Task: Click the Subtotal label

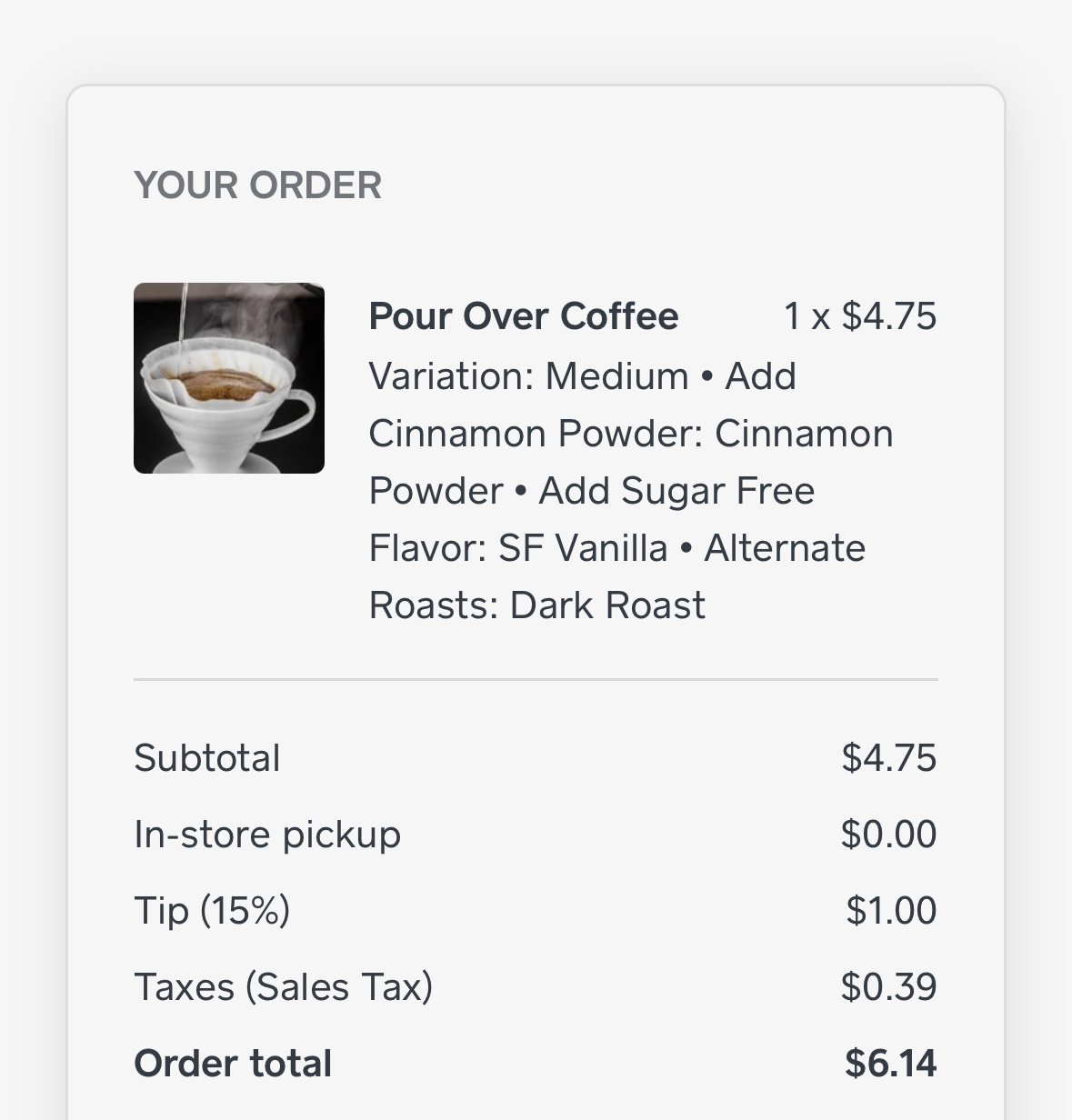Action: click(x=207, y=758)
